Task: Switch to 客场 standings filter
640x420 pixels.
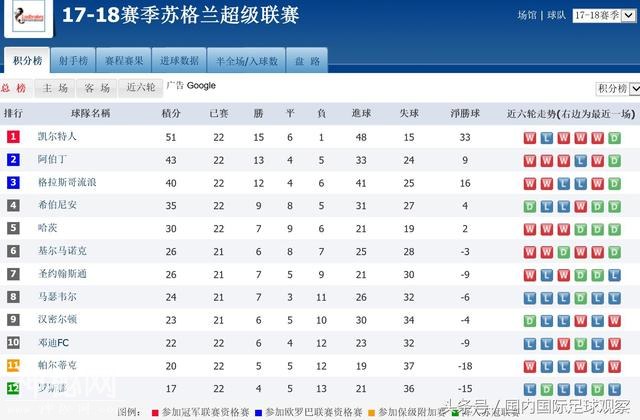Action: [97, 88]
